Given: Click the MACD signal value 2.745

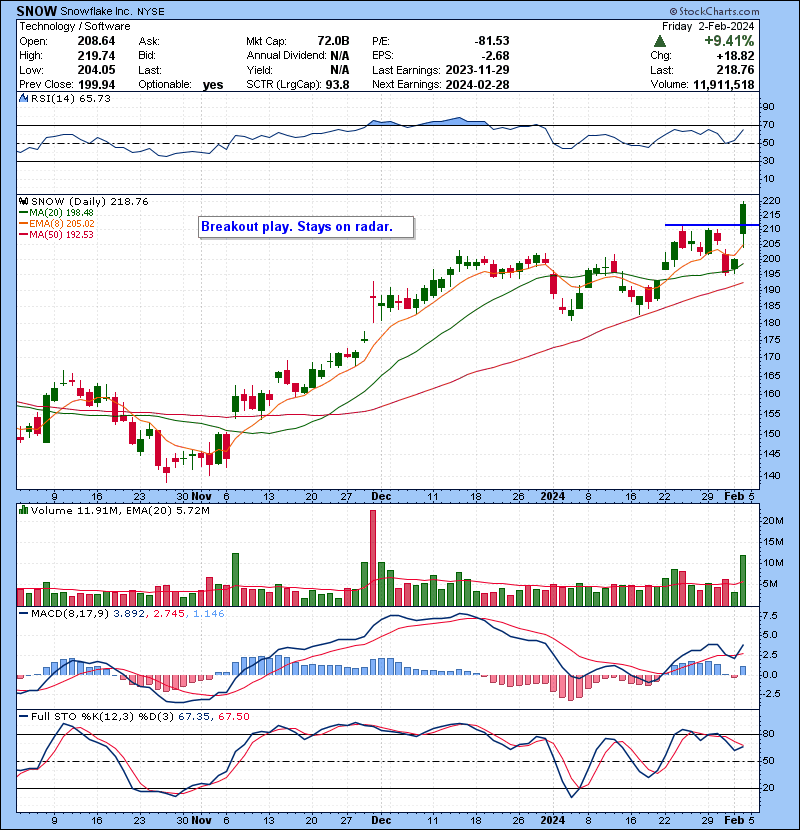Looking at the screenshot, I should pyautogui.click(x=169, y=614).
